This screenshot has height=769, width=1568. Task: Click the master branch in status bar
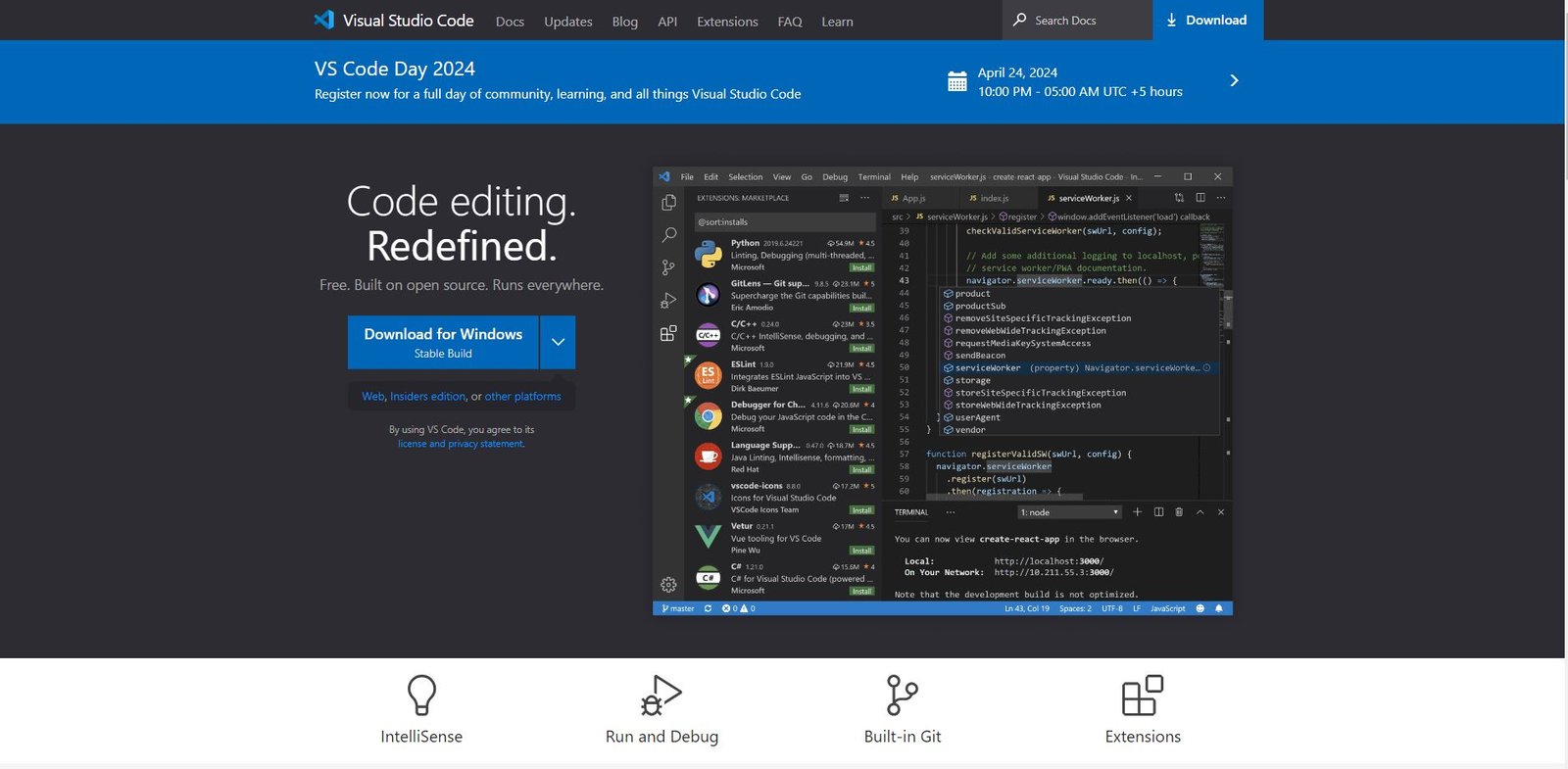tap(678, 608)
